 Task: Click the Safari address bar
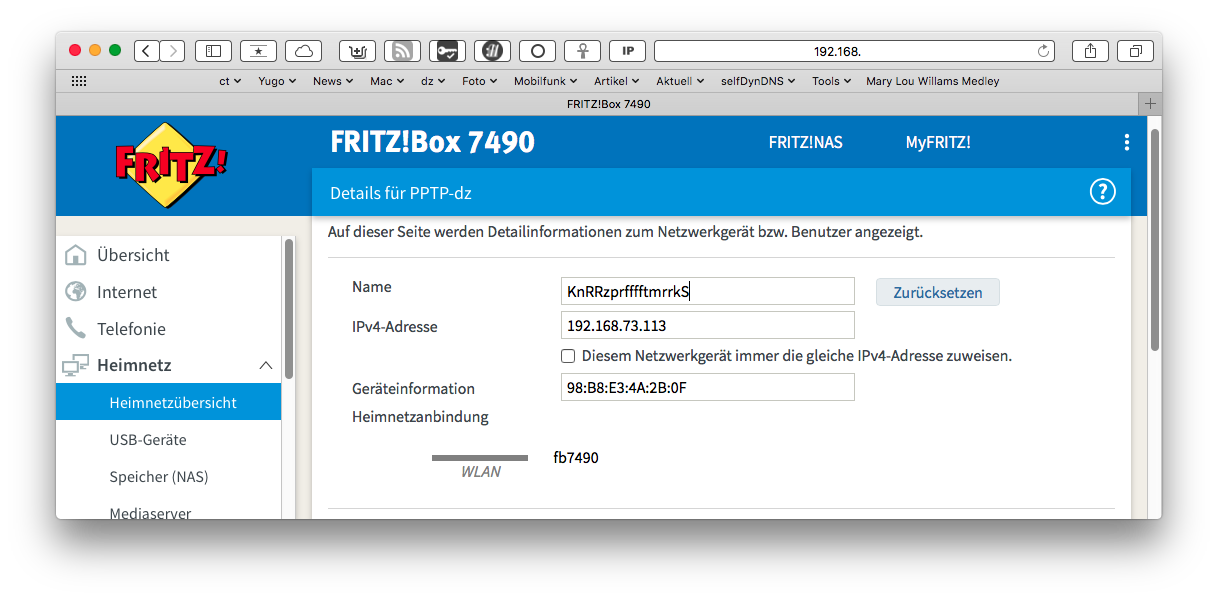[x=855, y=50]
